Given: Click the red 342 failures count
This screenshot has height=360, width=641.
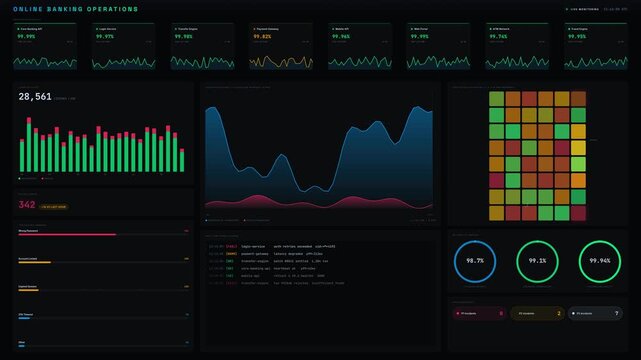Looking at the screenshot, I should [x=27, y=205].
